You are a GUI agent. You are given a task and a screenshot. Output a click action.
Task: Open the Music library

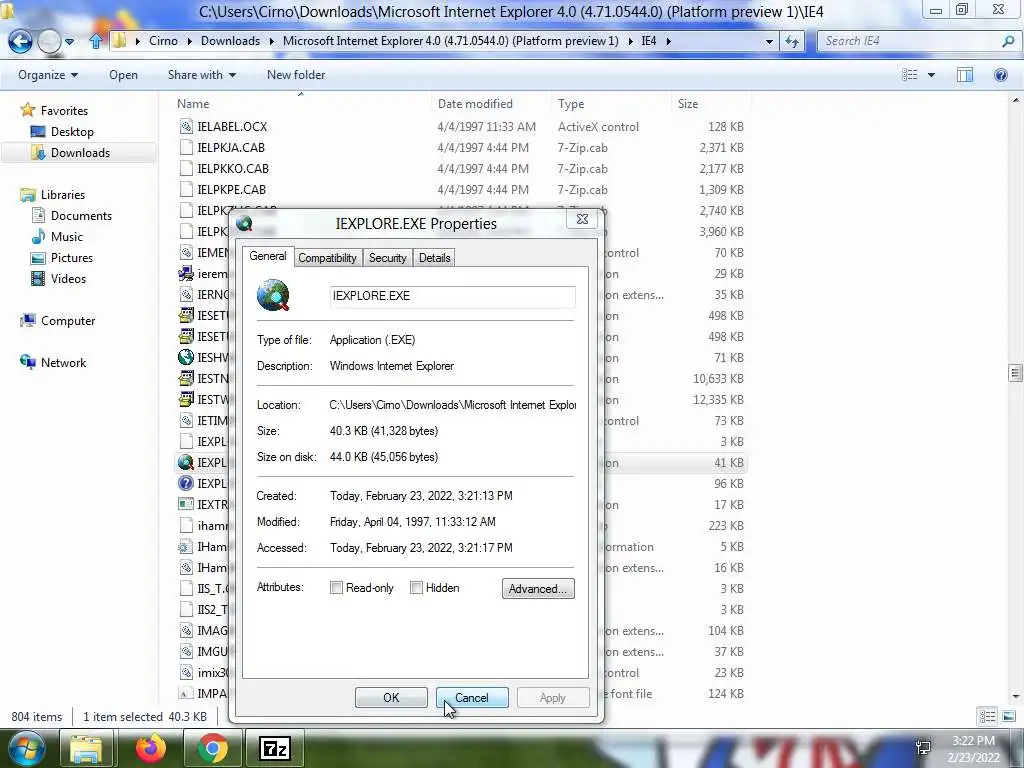point(67,237)
